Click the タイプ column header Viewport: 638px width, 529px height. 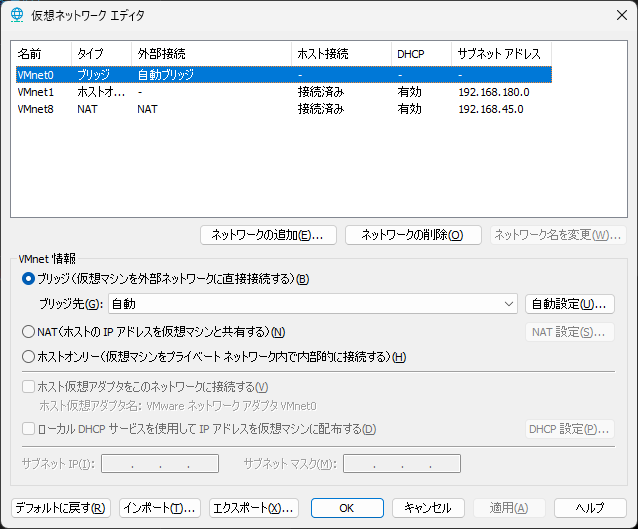(101, 54)
